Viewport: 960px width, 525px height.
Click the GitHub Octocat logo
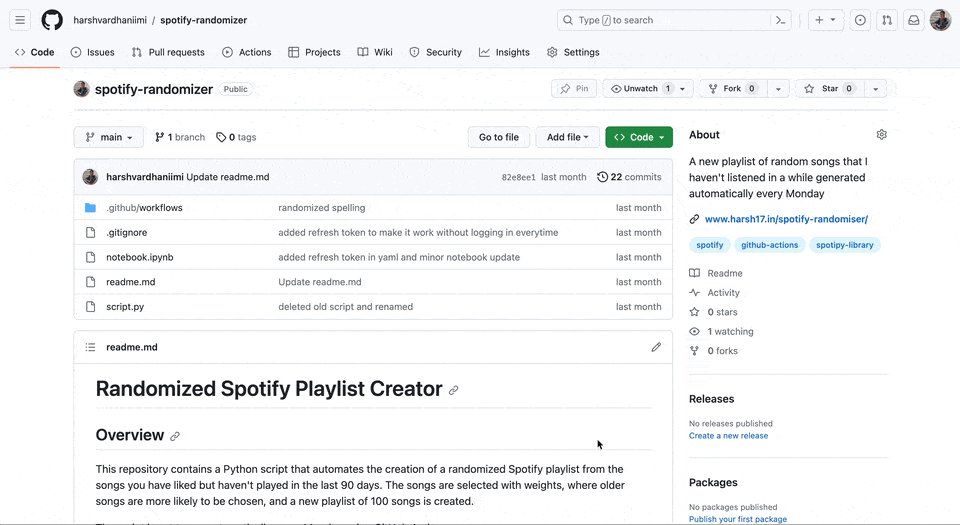click(52, 20)
